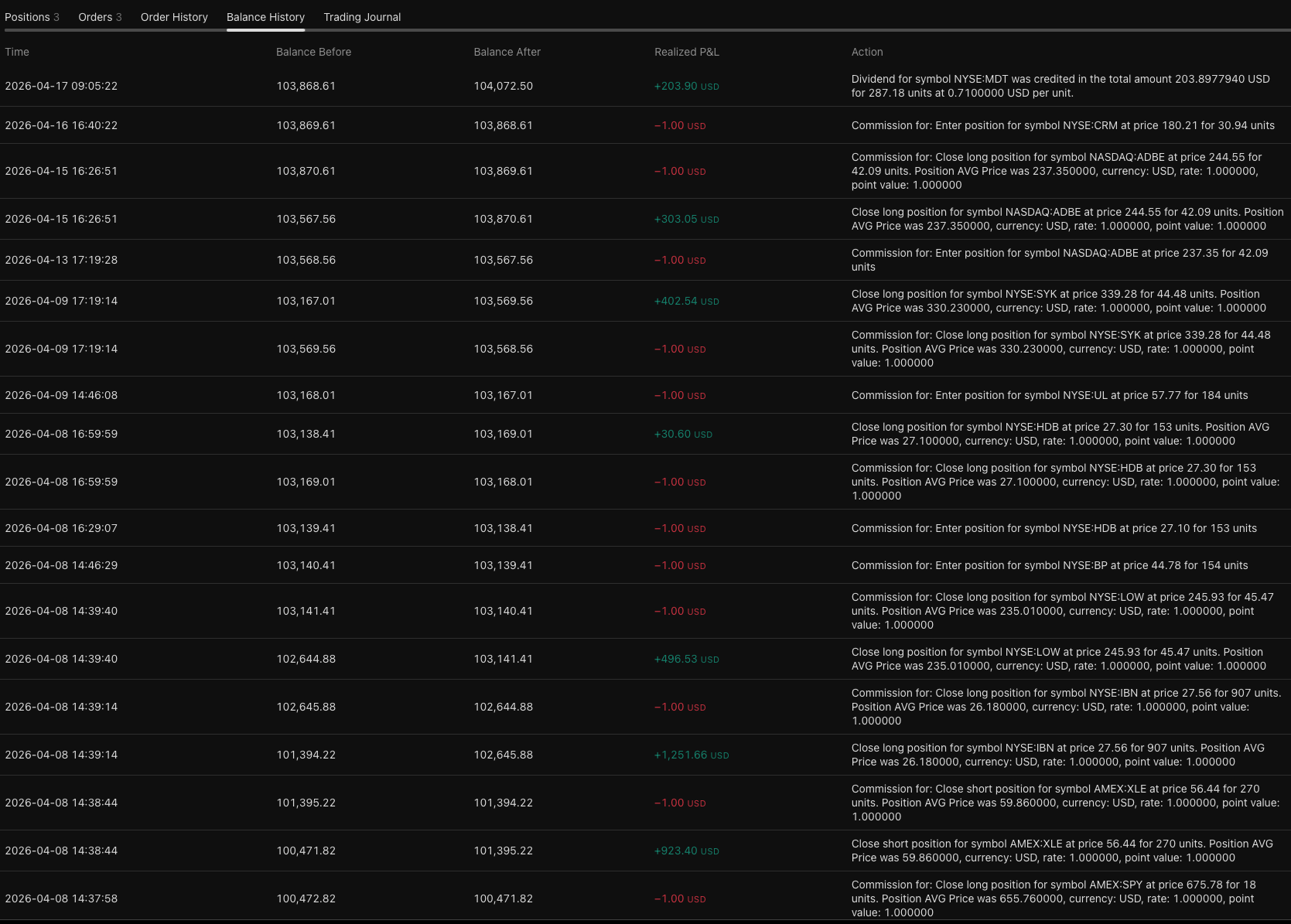The width and height of the screenshot is (1291, 924).
Task: Click the NYSE:HDB enter position commission text
Action: 1054,528
